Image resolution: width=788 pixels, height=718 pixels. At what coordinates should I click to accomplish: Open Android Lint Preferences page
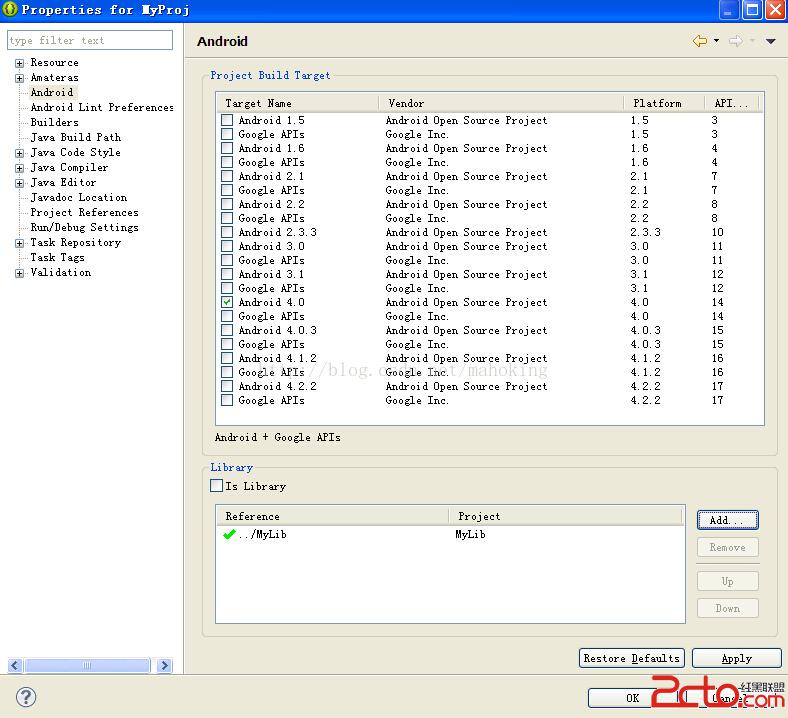[102, 108]
